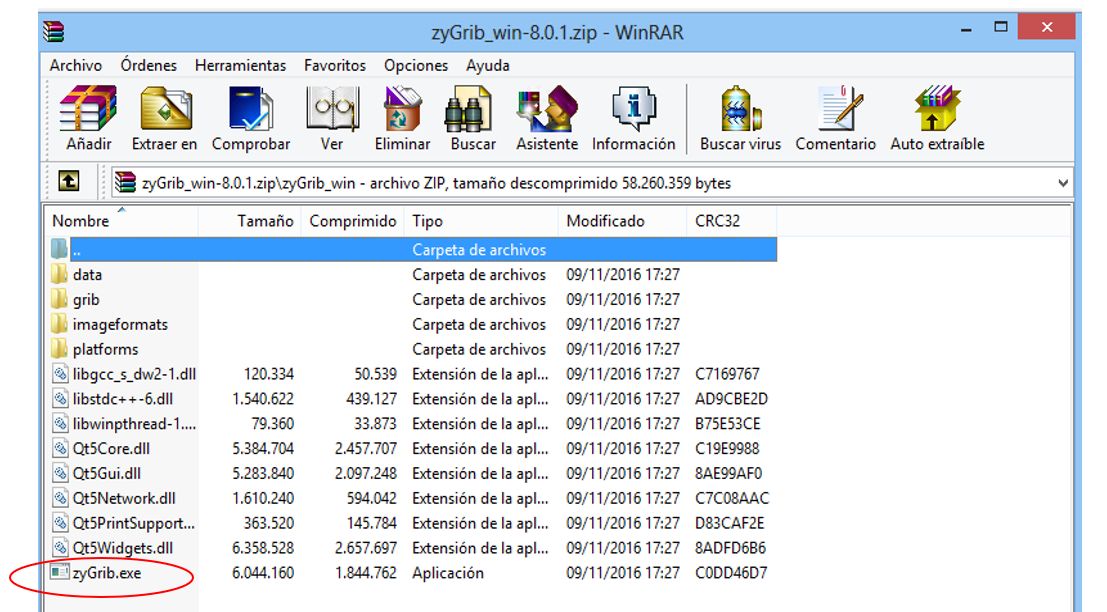Select the Qt5PrintSupport file name
This screenshot has width=1107, height=612.
(133, 523)
